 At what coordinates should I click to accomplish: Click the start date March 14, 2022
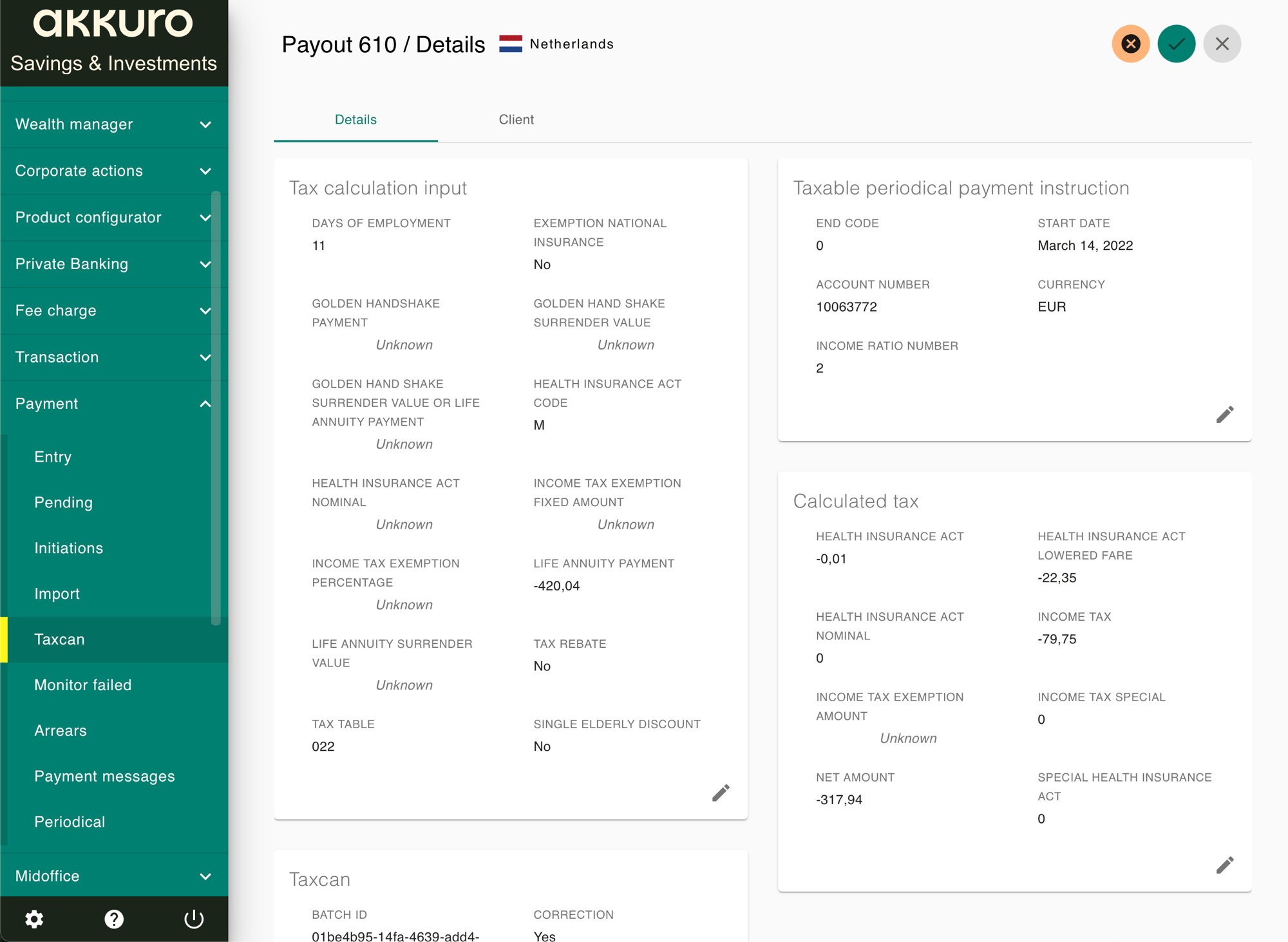(x=1085, y=246)
